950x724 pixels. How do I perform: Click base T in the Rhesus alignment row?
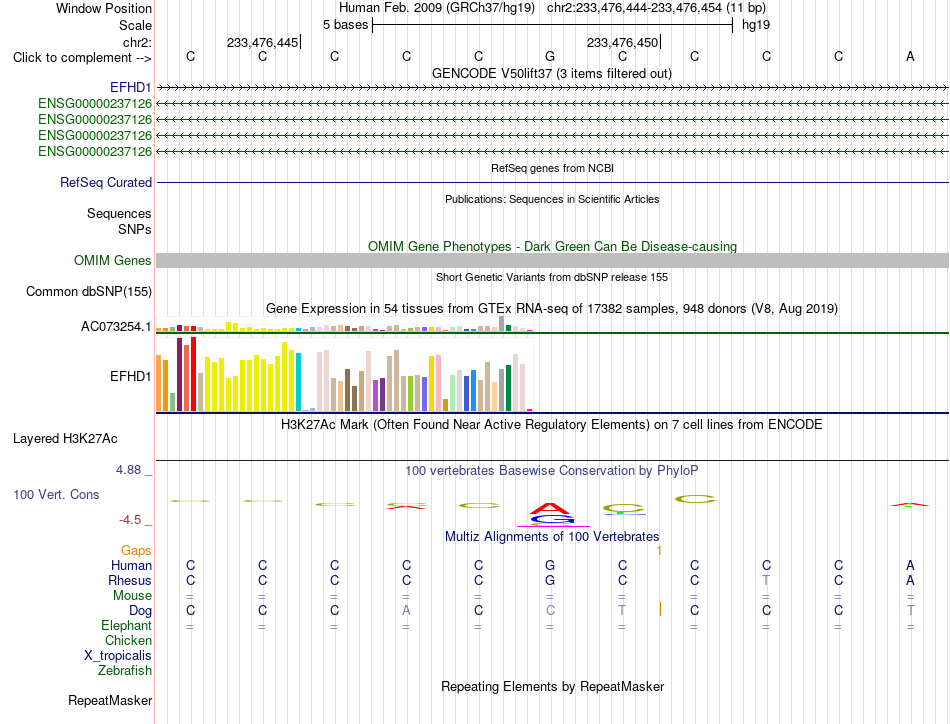766,580
